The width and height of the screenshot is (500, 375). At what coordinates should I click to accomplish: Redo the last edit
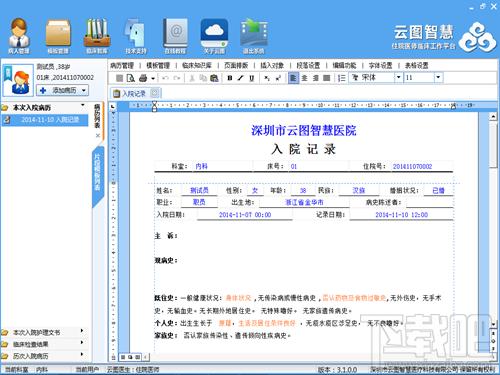pos(177,78)
